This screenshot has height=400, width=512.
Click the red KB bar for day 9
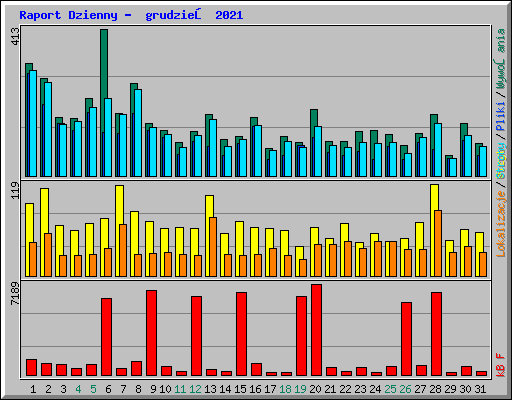click(151, 333)
